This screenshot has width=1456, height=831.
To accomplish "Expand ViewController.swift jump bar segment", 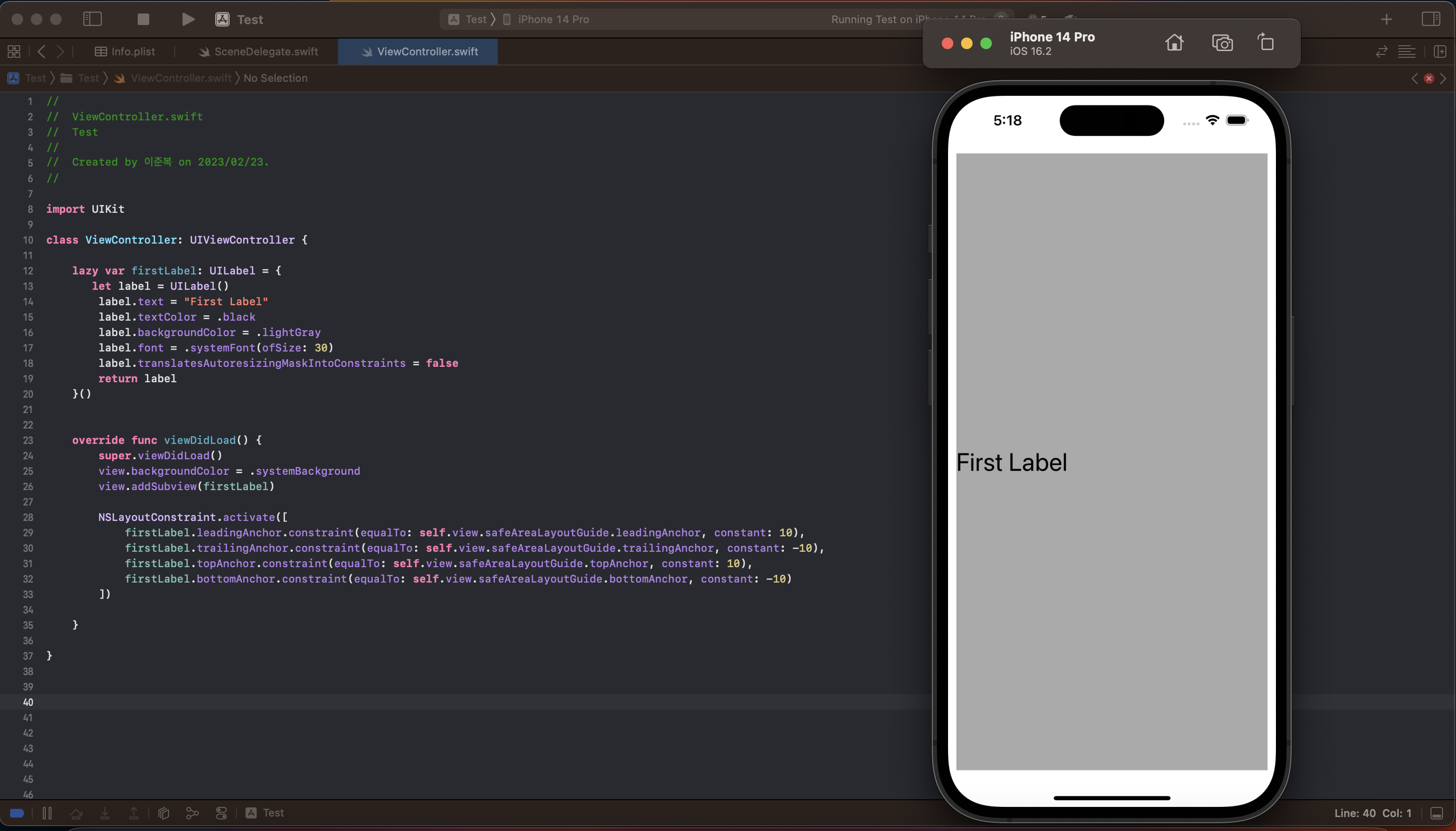I will [x=181, y=78].
